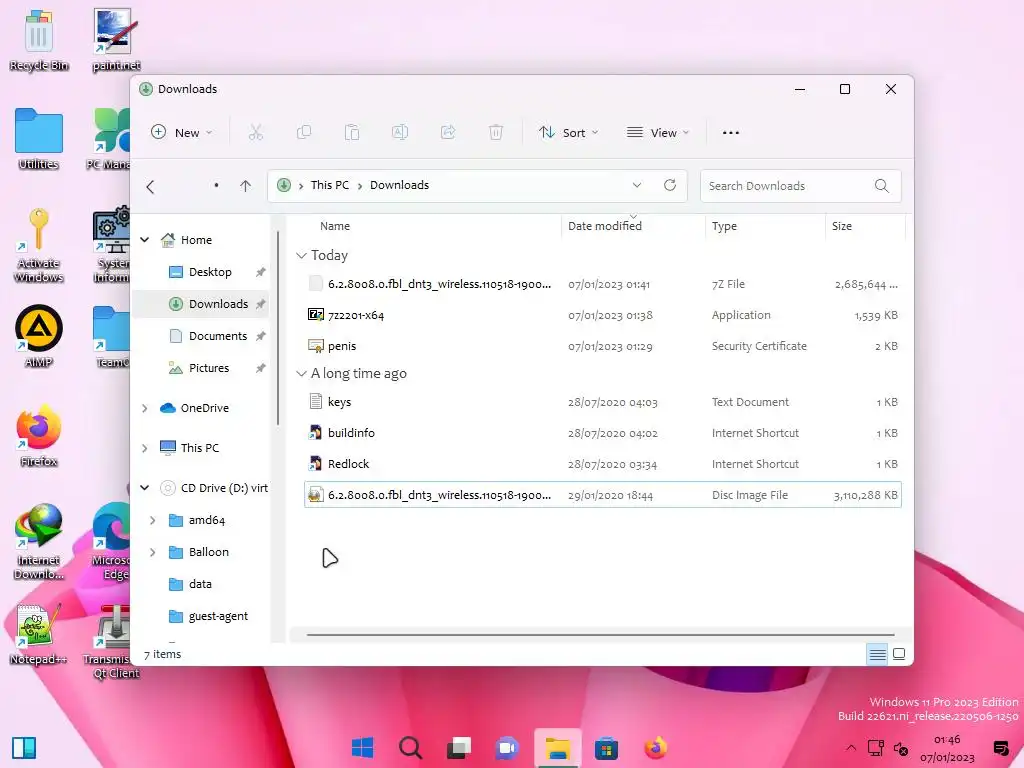Image resolution: width=1024 pixels, height=768 pixels.
Task: Open the See more three-dots menu
Action: point(731,133)
